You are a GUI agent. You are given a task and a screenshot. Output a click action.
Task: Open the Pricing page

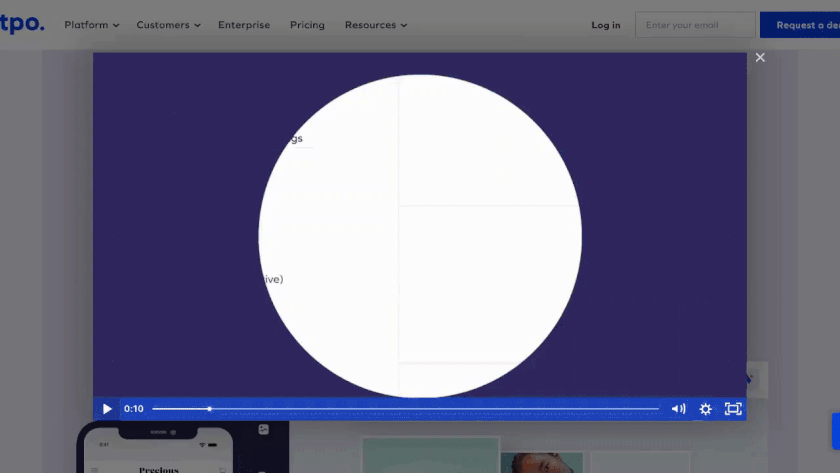307,25
